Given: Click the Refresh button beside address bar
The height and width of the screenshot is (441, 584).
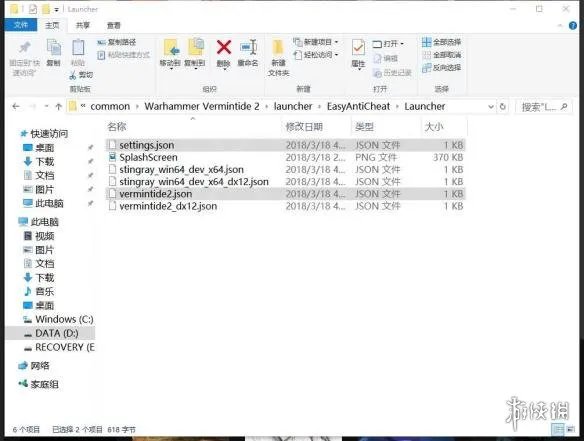Looking at the screenshot, I should 502,107.
